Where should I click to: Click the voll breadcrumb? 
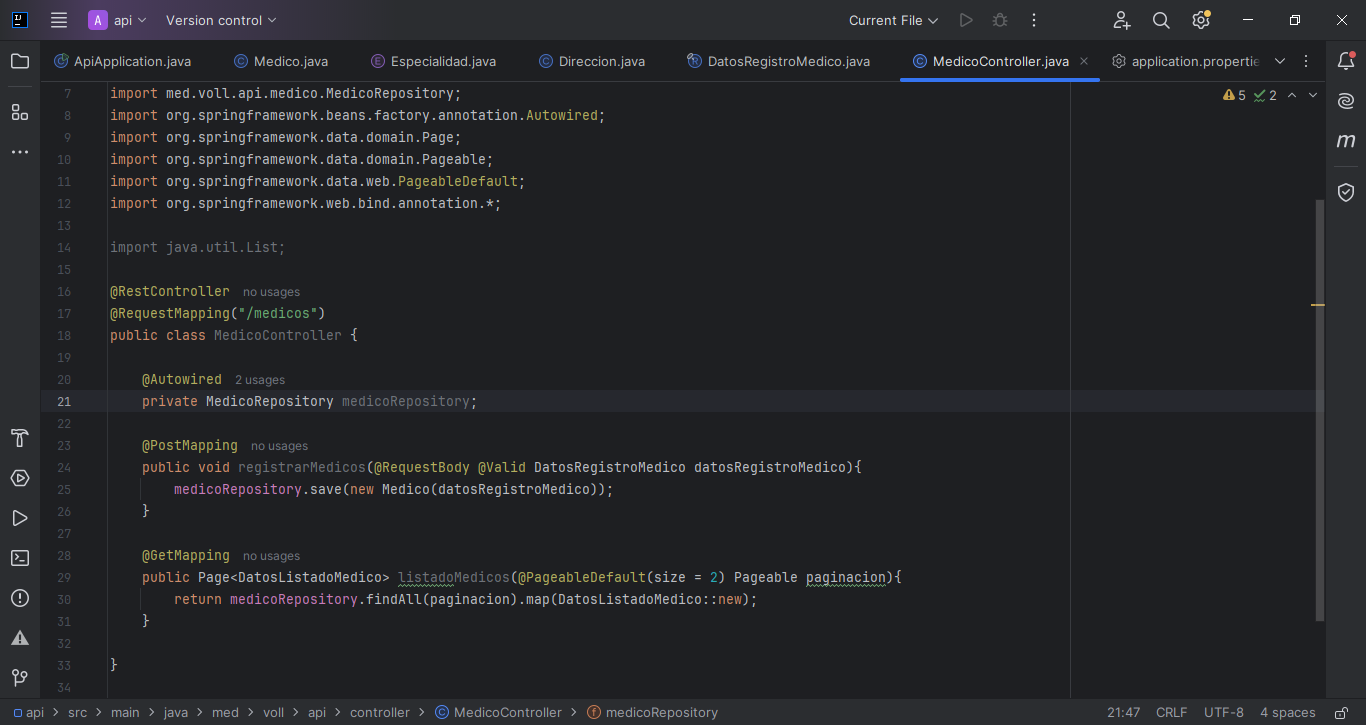point(273,713)
